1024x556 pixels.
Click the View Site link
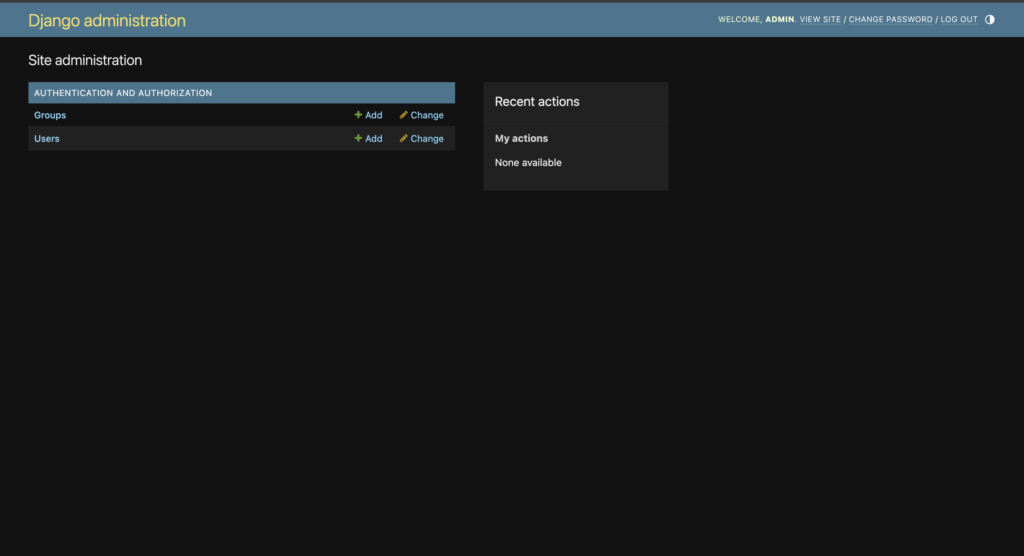820,20
